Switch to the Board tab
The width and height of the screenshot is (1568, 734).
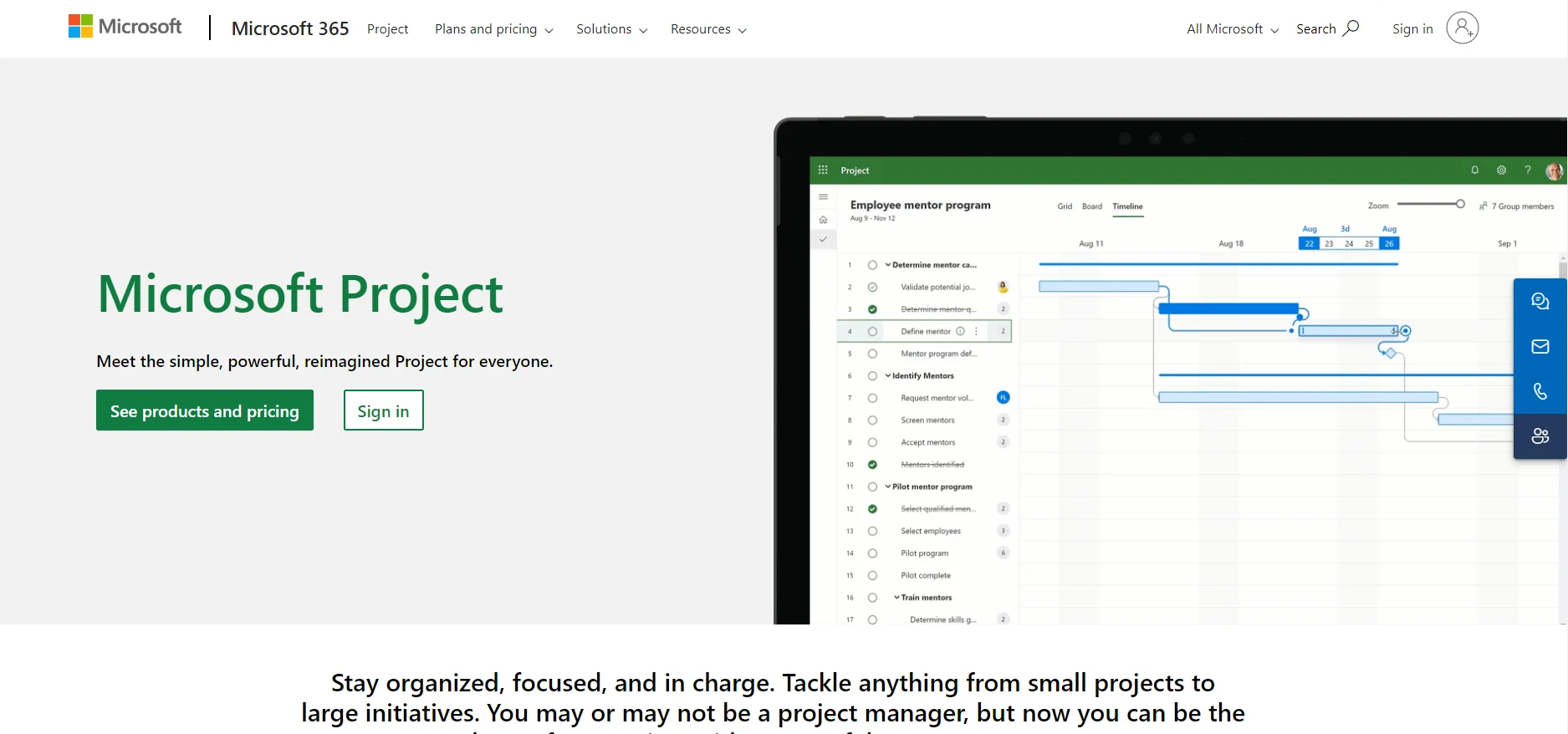pos(1092,206)
